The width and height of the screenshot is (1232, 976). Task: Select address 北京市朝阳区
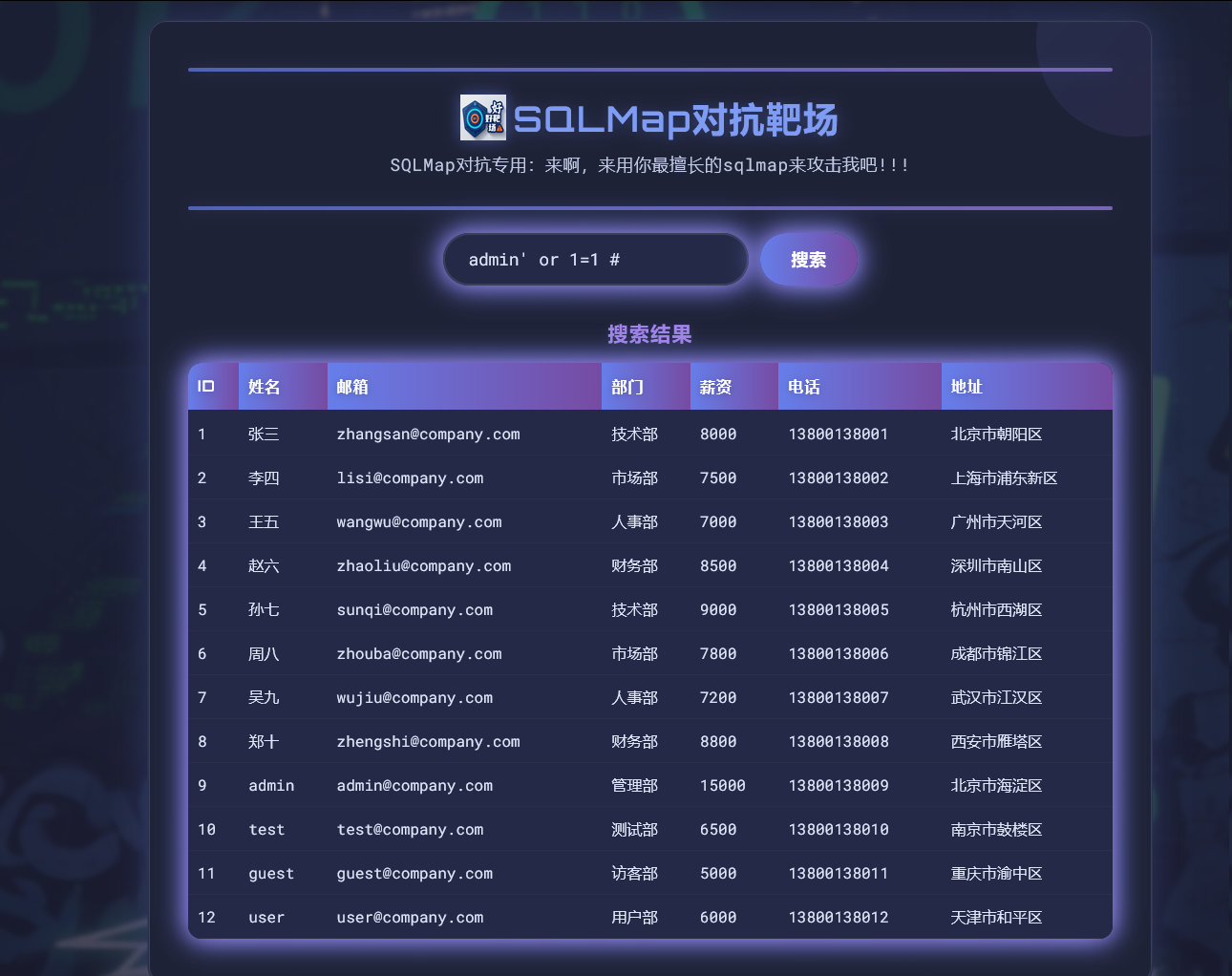[996, 435]
